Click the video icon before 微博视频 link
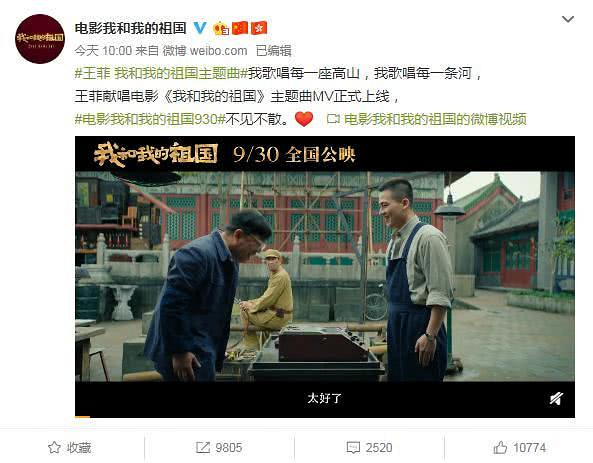This screenshot has height=463, width=593. (x=333, y=119)
